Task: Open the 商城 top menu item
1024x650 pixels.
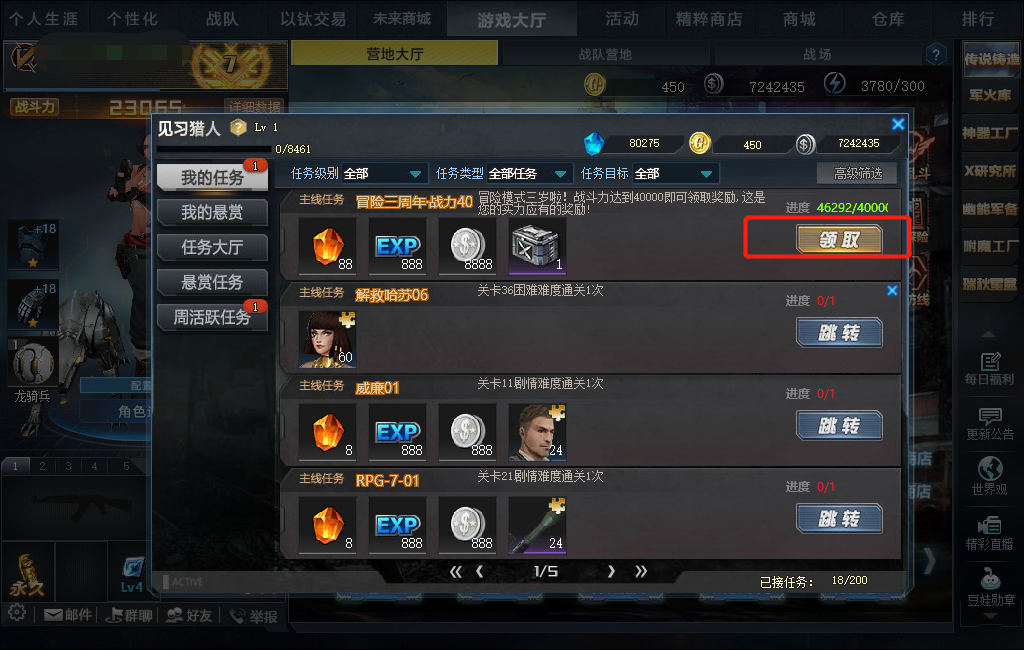Action: pyautogui.click(x=799, y=19)
